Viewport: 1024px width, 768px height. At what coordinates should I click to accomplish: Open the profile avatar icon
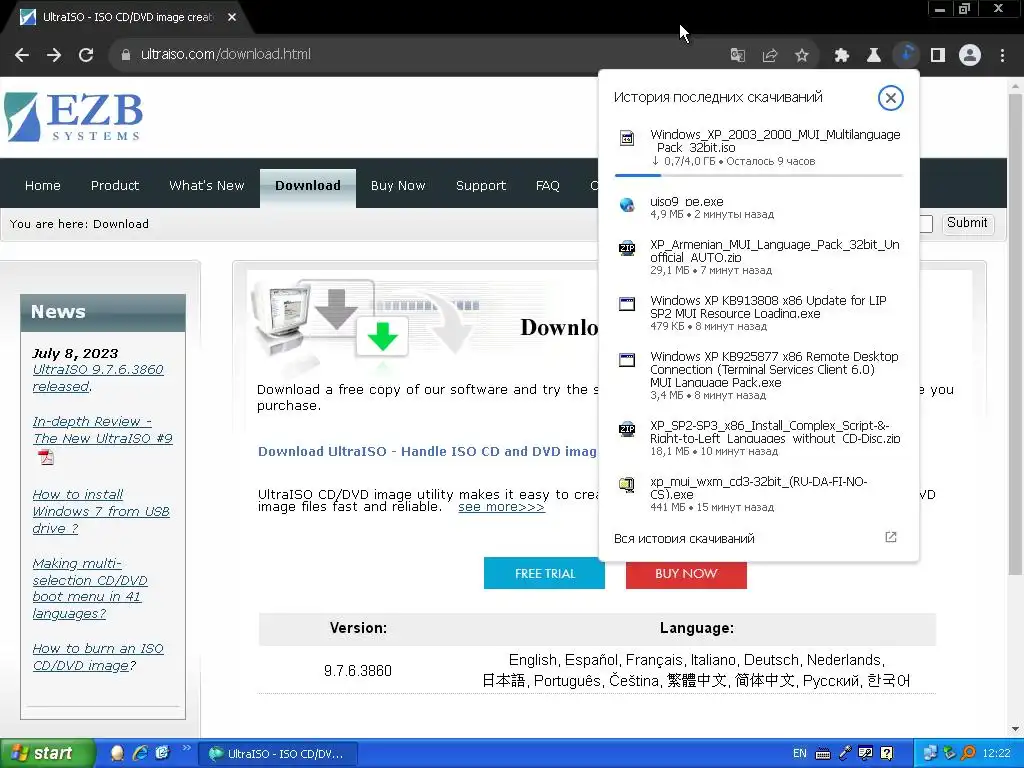coord(970,56)
